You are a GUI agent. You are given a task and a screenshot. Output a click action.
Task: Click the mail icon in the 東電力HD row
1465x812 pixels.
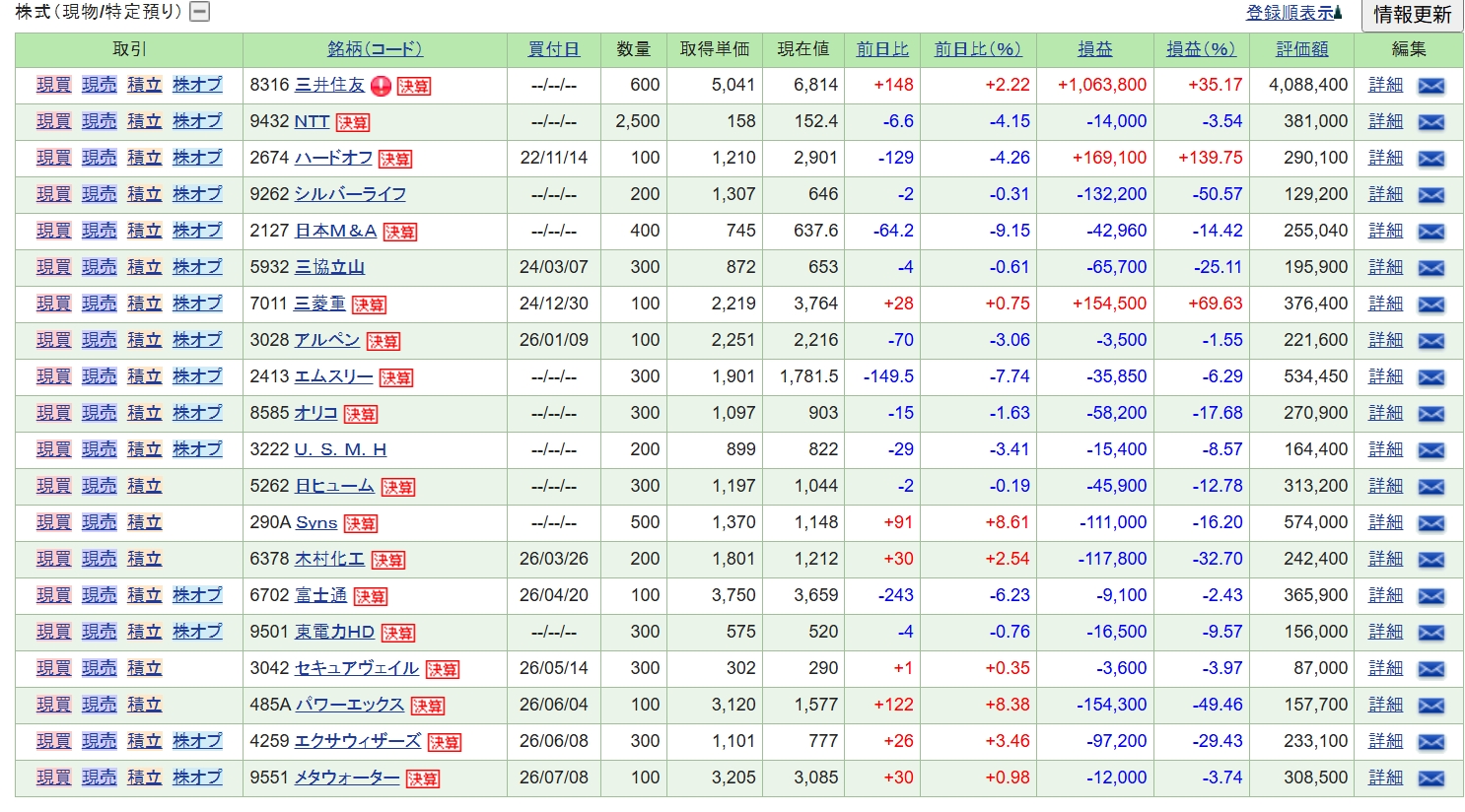point(1430,633)
